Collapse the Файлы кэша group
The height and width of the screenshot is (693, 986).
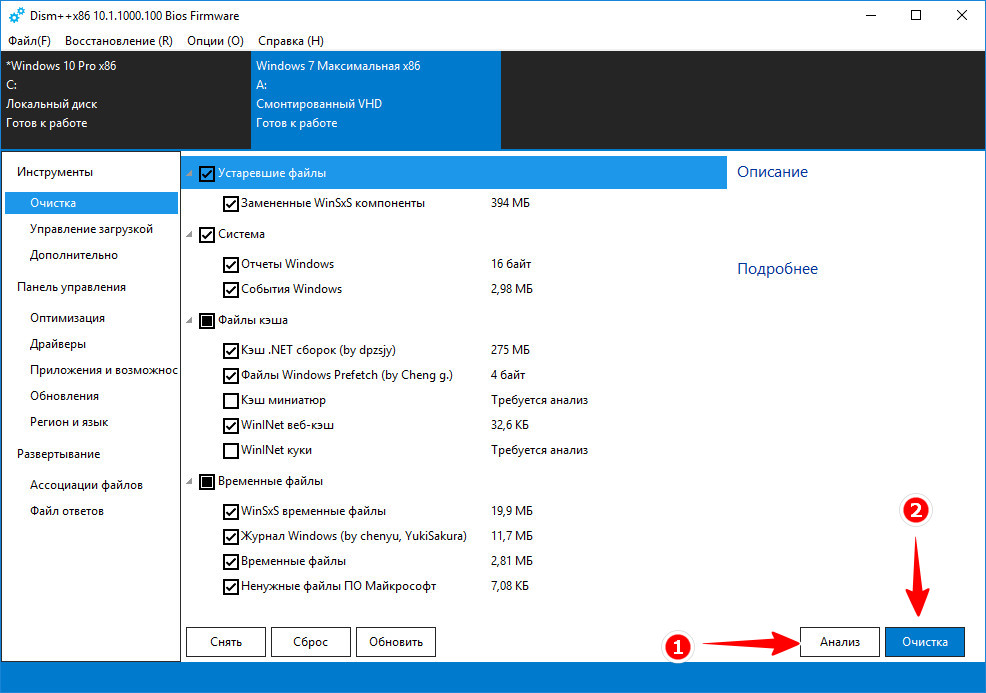tap(189, 321)
